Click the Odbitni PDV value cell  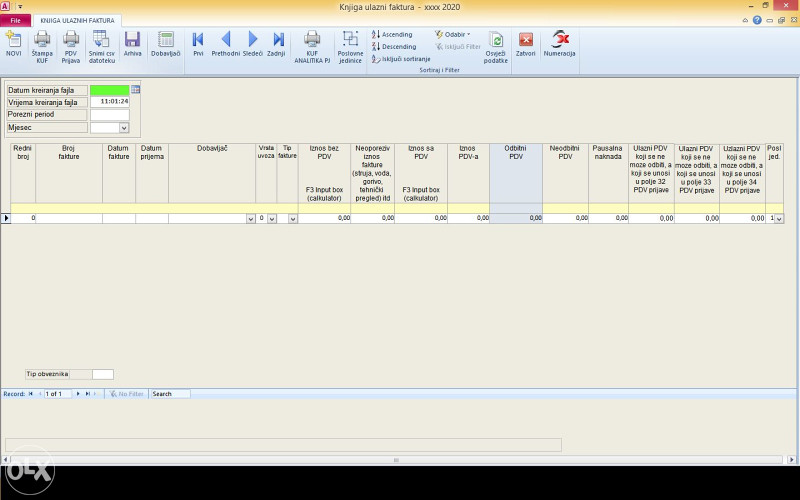516,218
